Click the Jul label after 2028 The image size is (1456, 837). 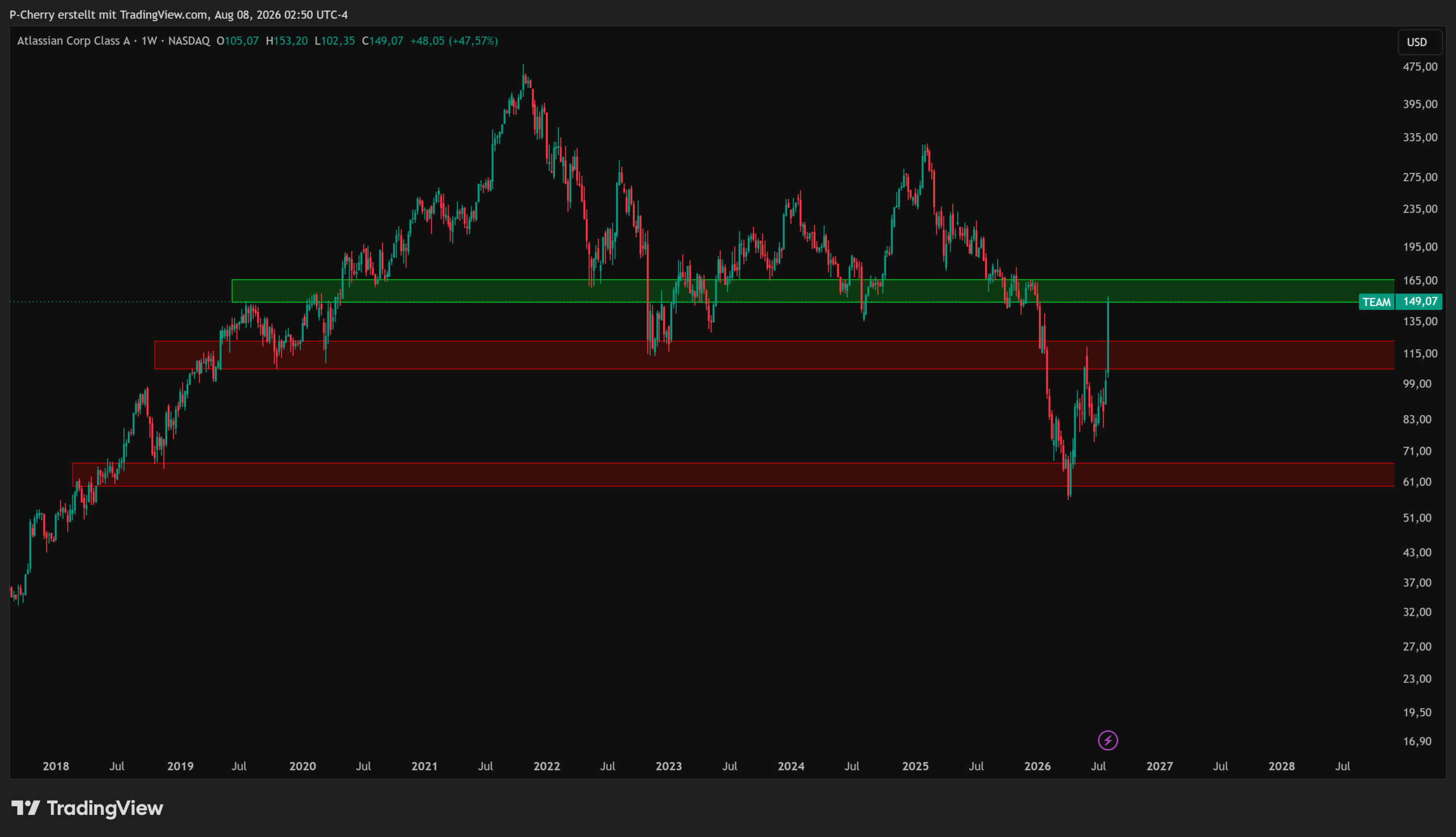(1343, 766)
